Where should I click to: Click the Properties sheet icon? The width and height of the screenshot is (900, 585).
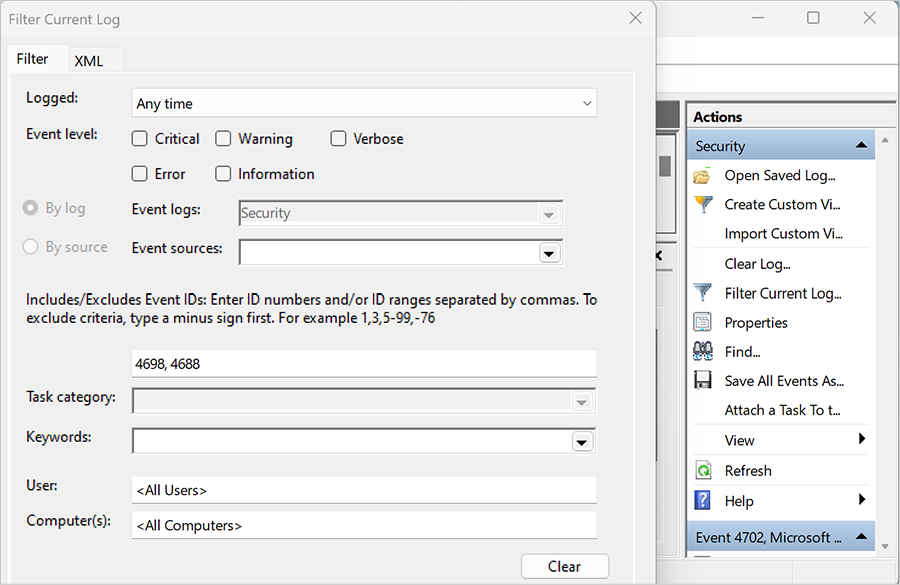point(703,322)
